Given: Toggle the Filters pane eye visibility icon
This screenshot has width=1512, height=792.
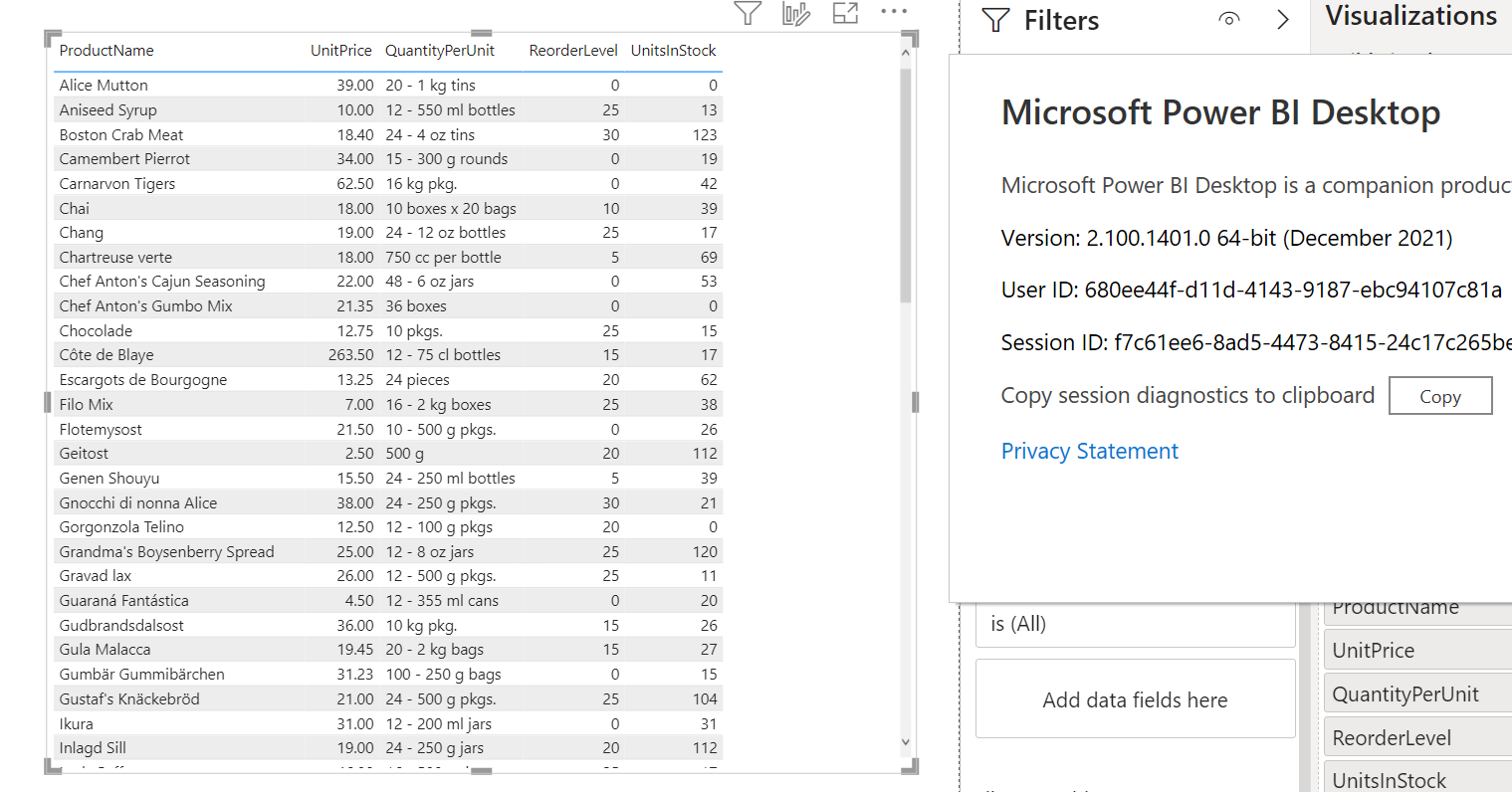Looking at the screenshot, I should [x=1229, y=19].
